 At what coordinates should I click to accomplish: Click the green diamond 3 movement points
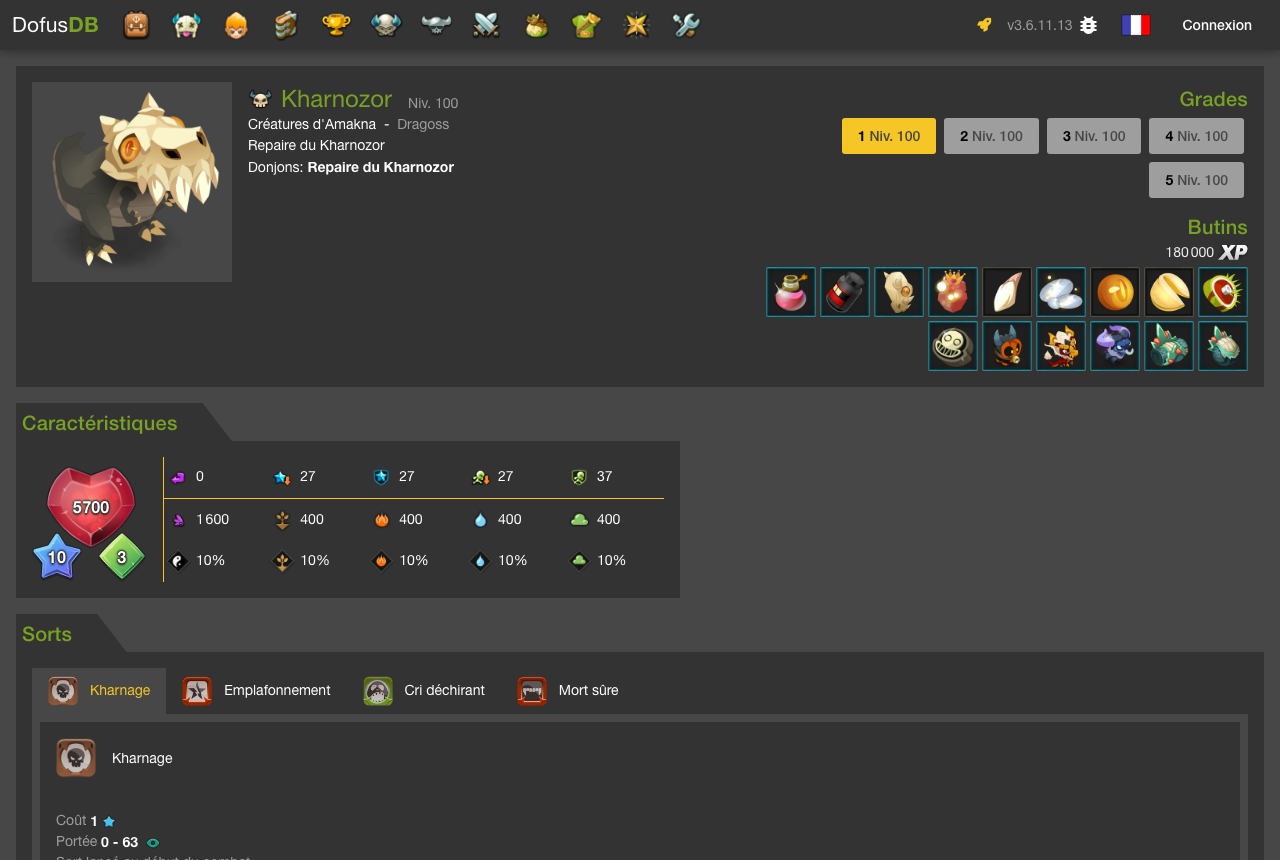point(122,557)
